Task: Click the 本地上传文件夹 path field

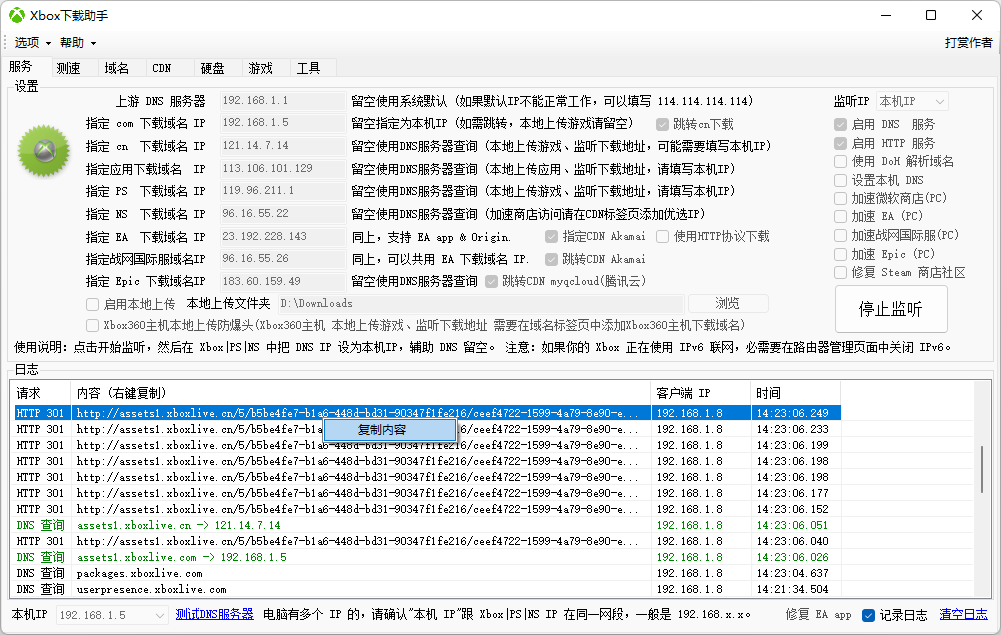Action: pos(481,304)
